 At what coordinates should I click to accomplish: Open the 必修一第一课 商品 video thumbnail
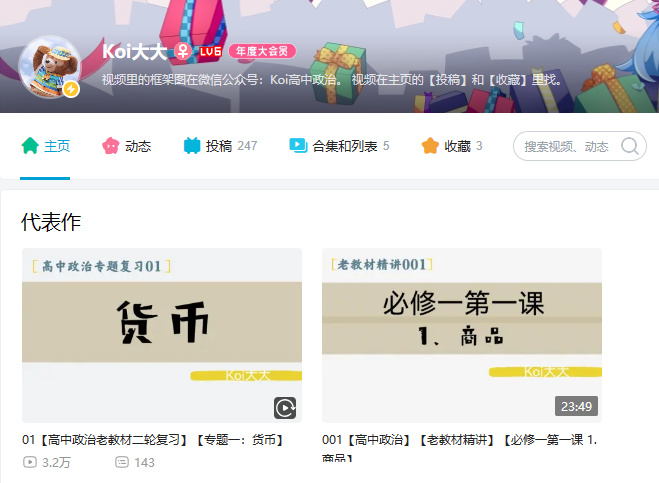pos(462,335)
